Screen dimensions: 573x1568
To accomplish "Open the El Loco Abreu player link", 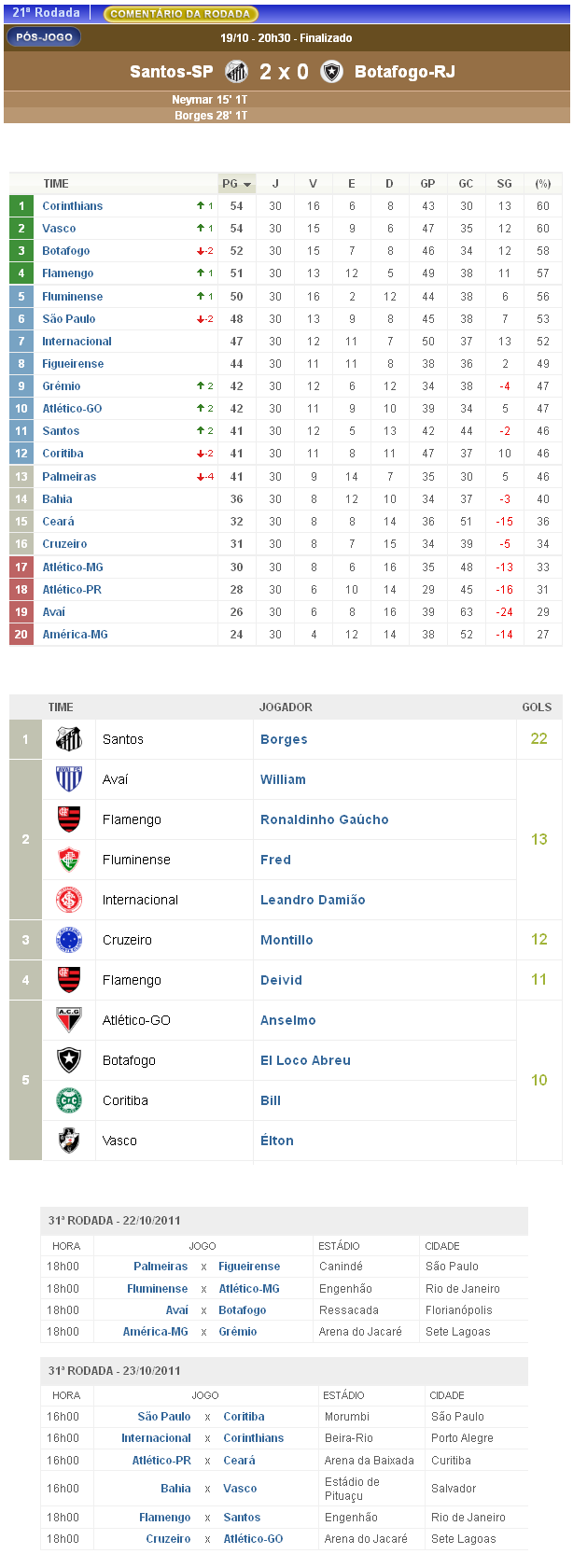I will tap(305, 1060).
